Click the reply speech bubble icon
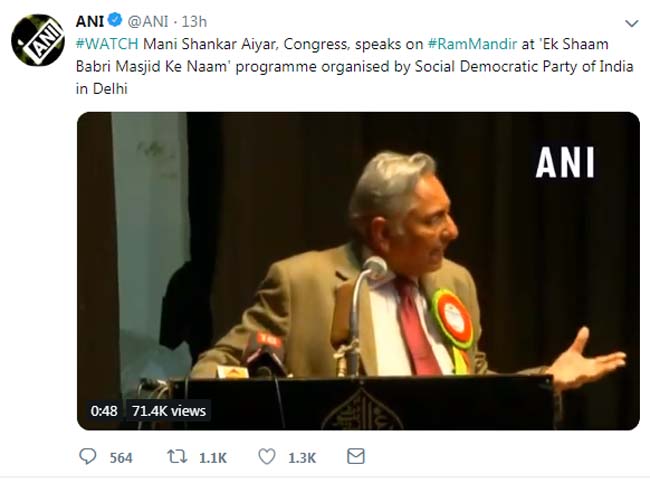 tap(88, 457)
